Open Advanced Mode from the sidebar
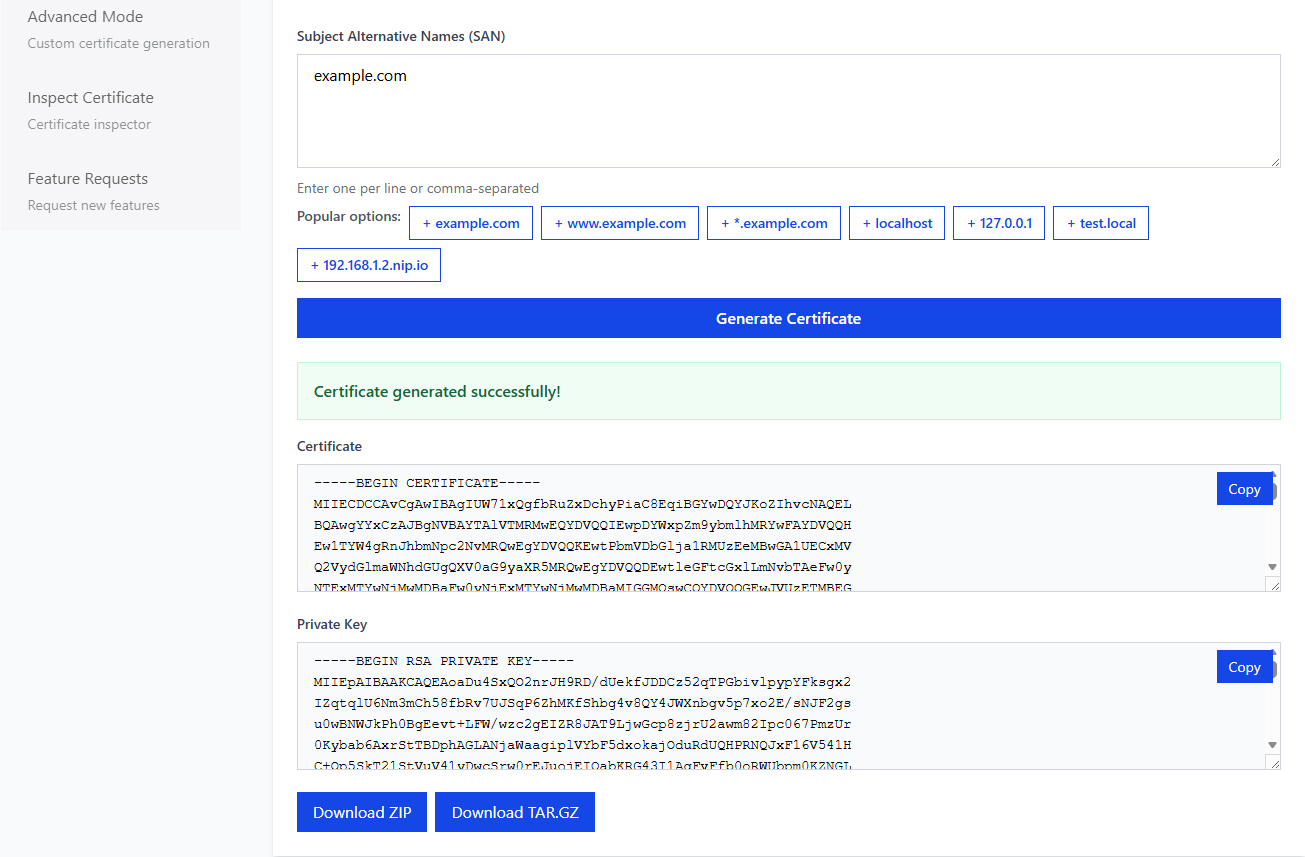This screenshot has height=857, width=1305. pos(85,16)
